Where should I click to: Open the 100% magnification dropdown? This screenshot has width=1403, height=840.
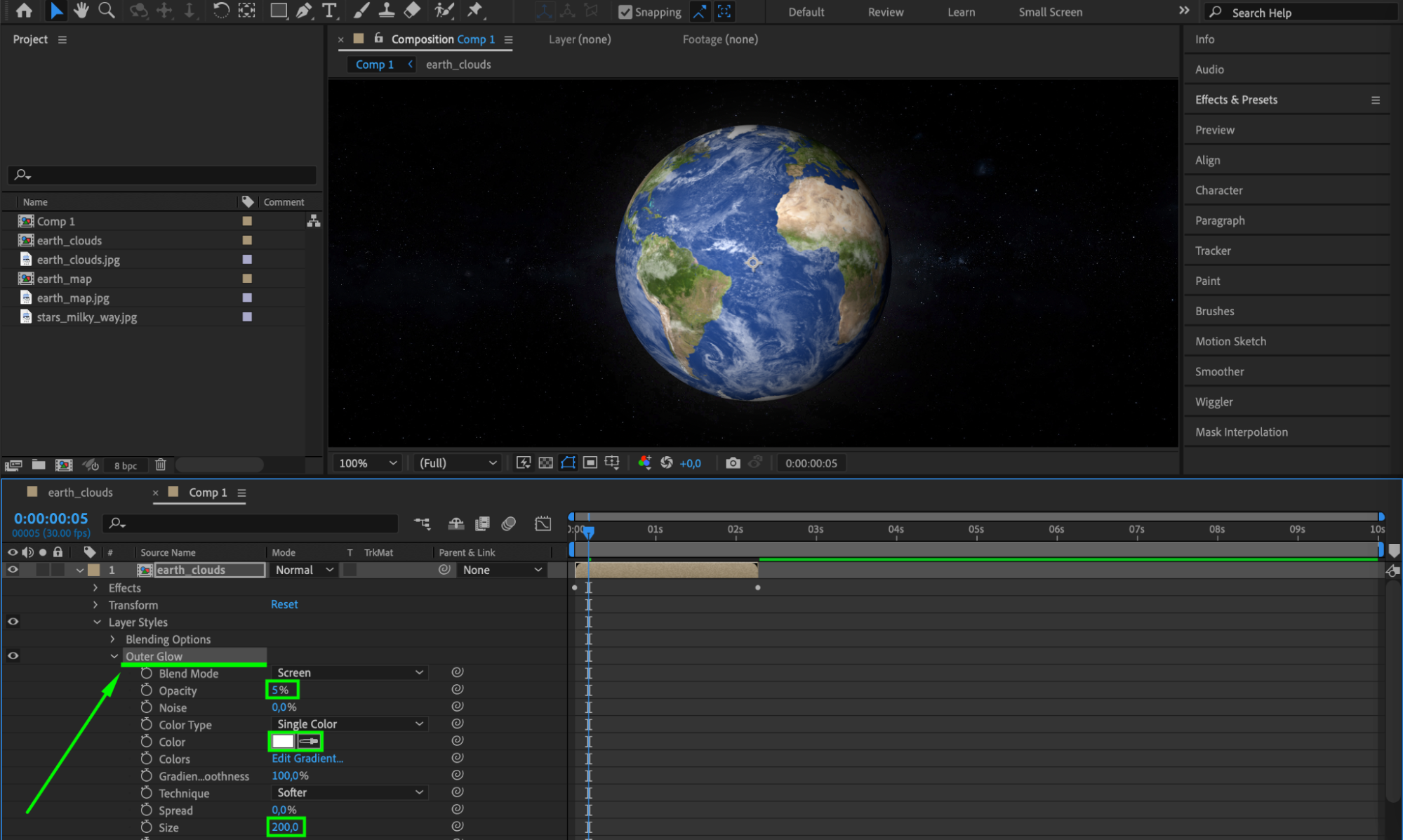pyautogui.click(x=368, y=463)
